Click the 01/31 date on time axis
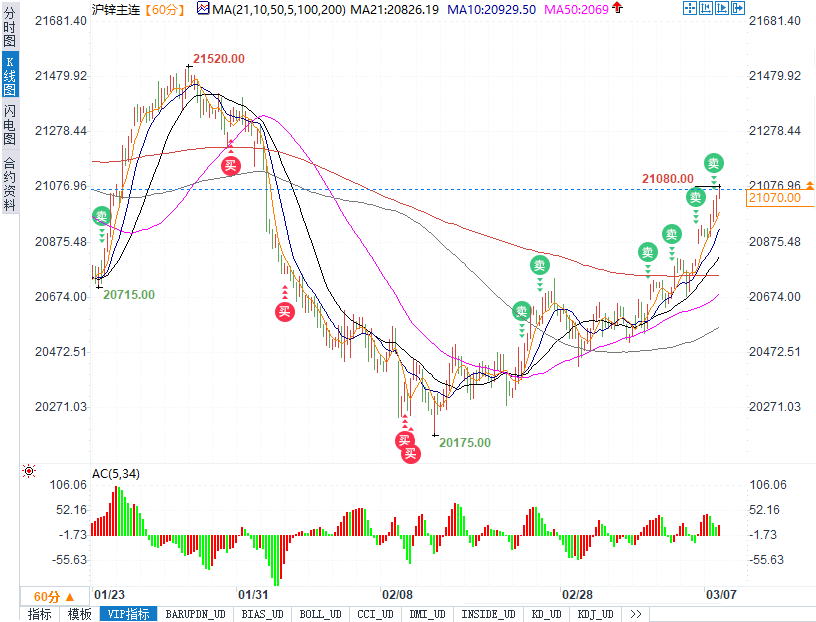 pos(253,594)
